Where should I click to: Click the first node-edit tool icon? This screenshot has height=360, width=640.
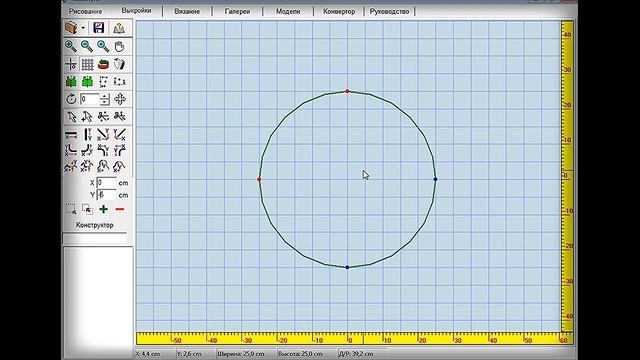(103, 117)
